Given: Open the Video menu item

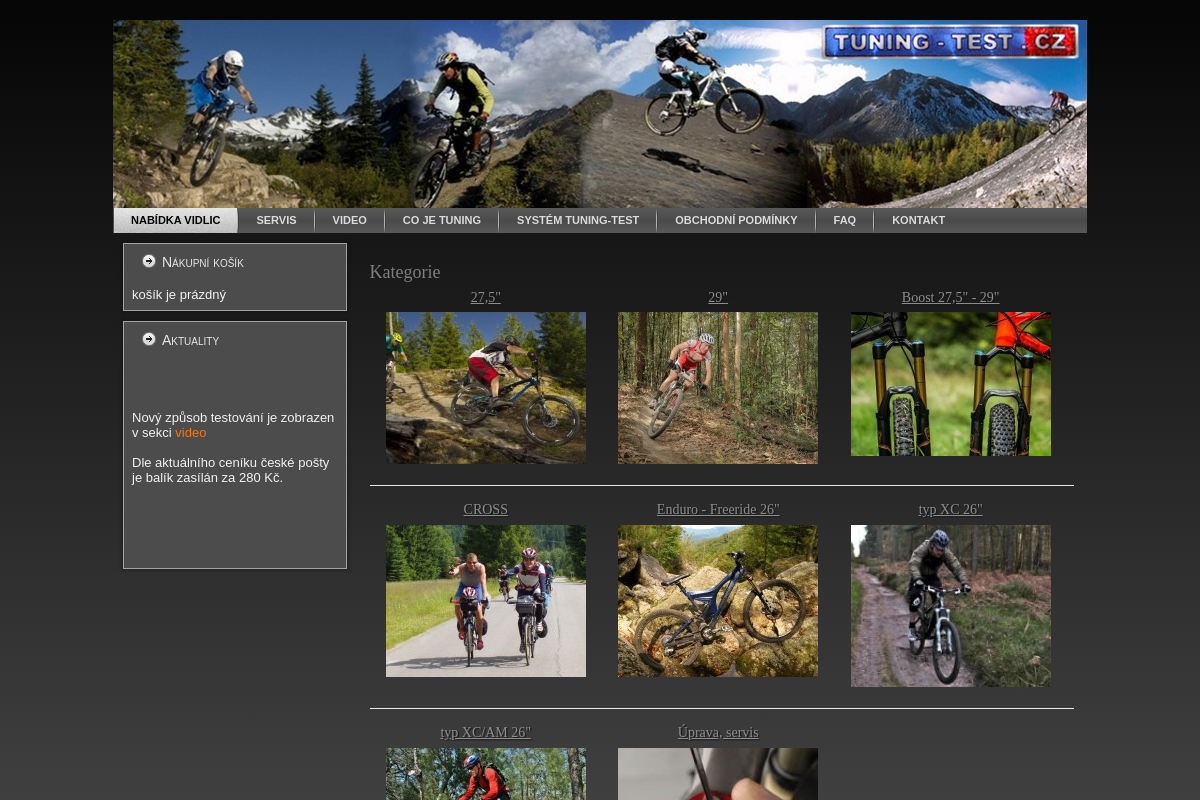Looking at the screenshot, I should 349,220.
